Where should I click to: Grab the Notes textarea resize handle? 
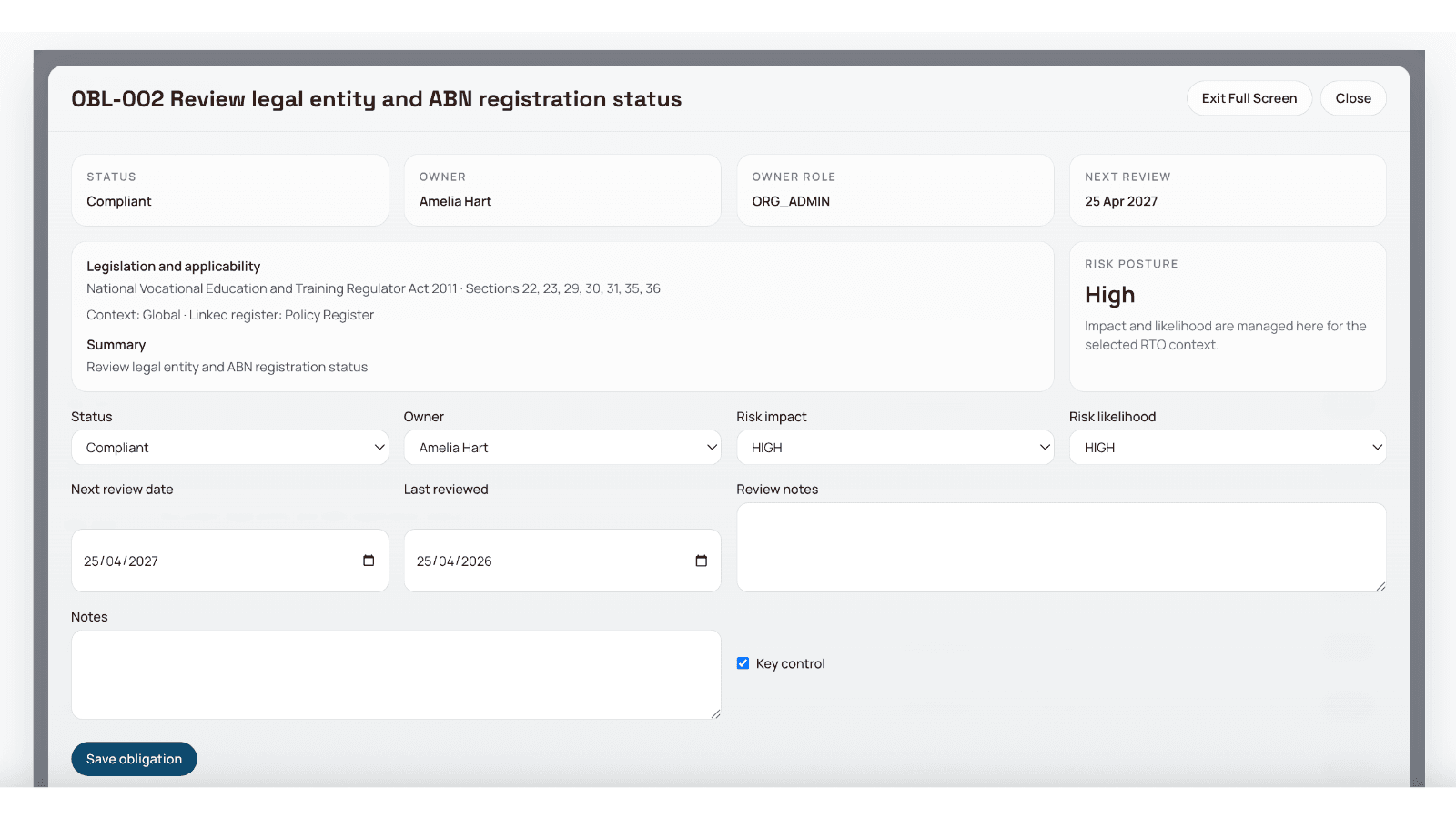(715, 714)
